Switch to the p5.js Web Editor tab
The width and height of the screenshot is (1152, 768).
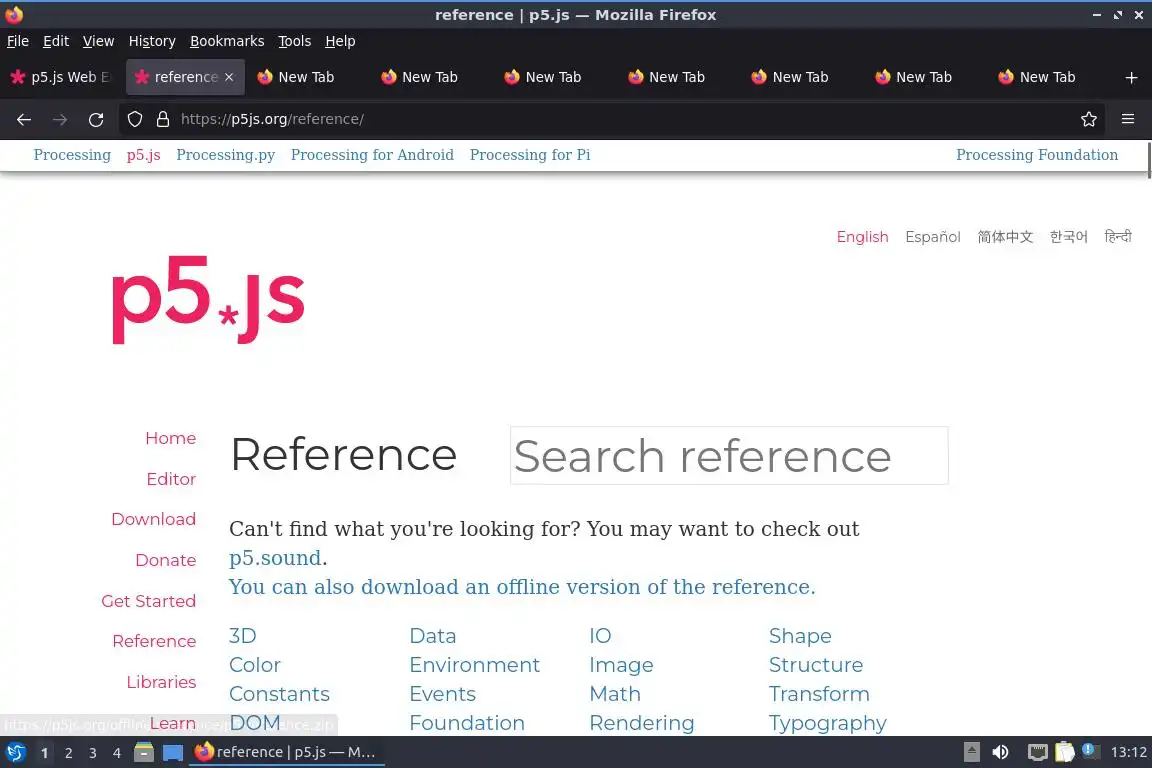tap(62, 77)
